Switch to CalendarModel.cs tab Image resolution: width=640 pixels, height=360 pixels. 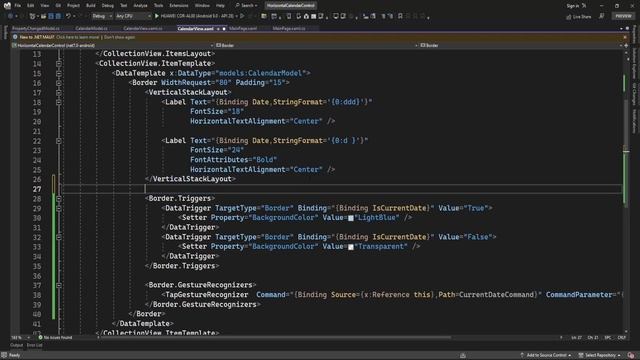[x=91, y=29]
